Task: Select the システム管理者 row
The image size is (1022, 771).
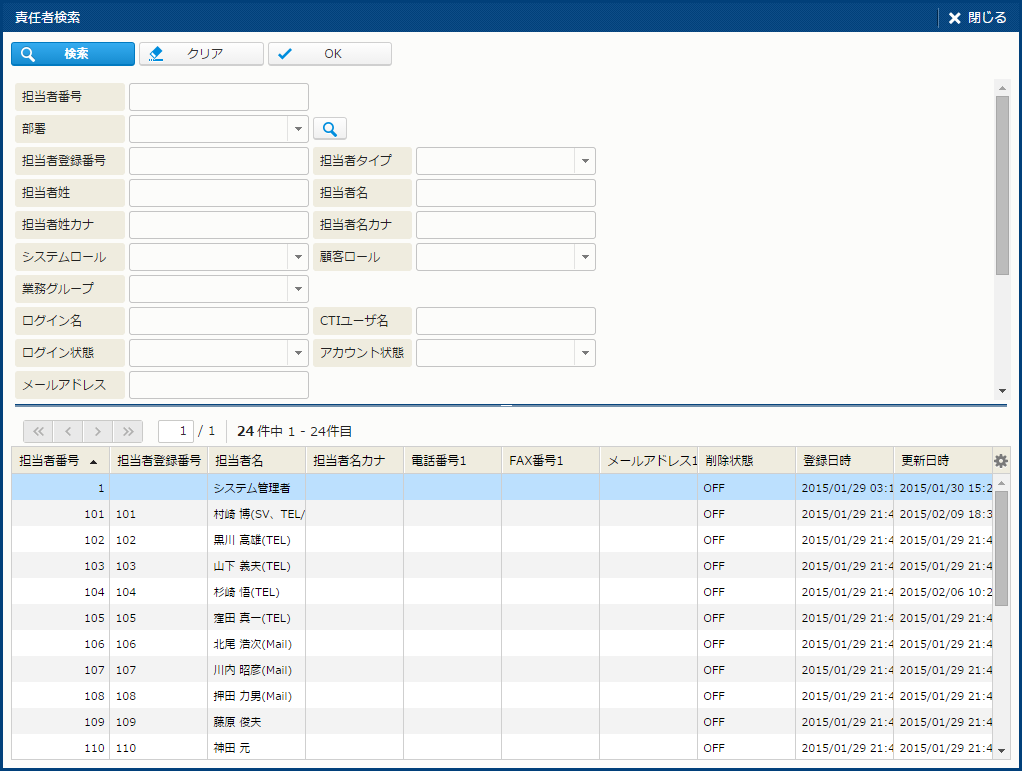Action: 252,488
